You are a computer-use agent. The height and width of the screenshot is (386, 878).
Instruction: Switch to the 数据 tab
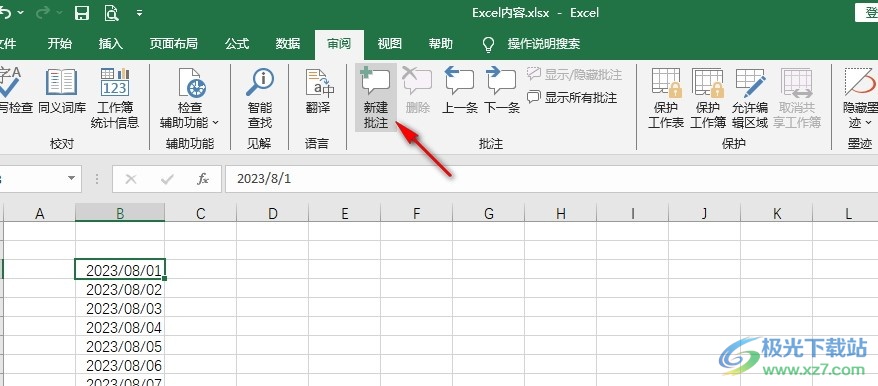(x=288, y=44)
